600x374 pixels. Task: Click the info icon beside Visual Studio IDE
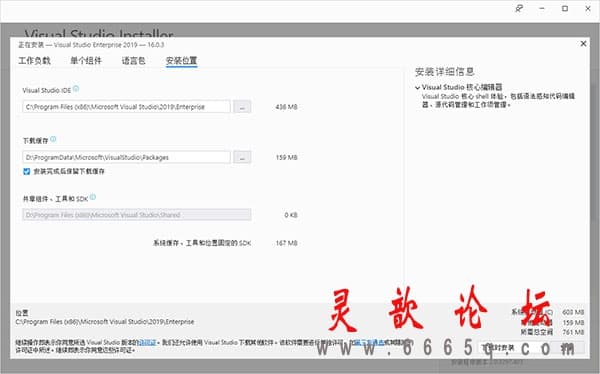[76, 89]
